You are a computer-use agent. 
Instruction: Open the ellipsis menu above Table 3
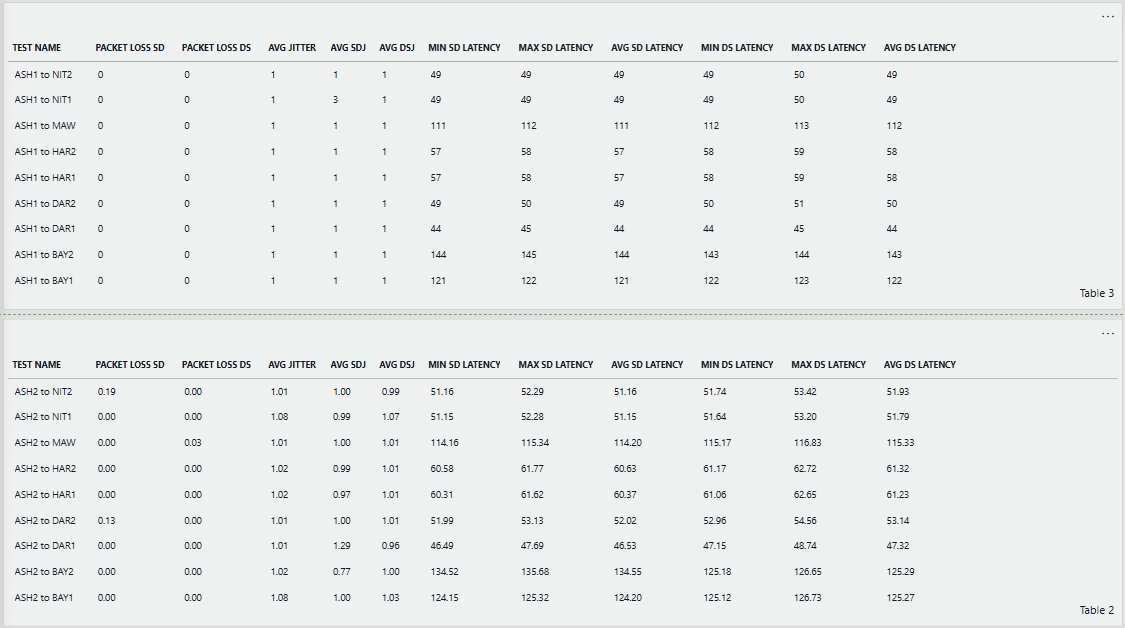click(1107, 17)
